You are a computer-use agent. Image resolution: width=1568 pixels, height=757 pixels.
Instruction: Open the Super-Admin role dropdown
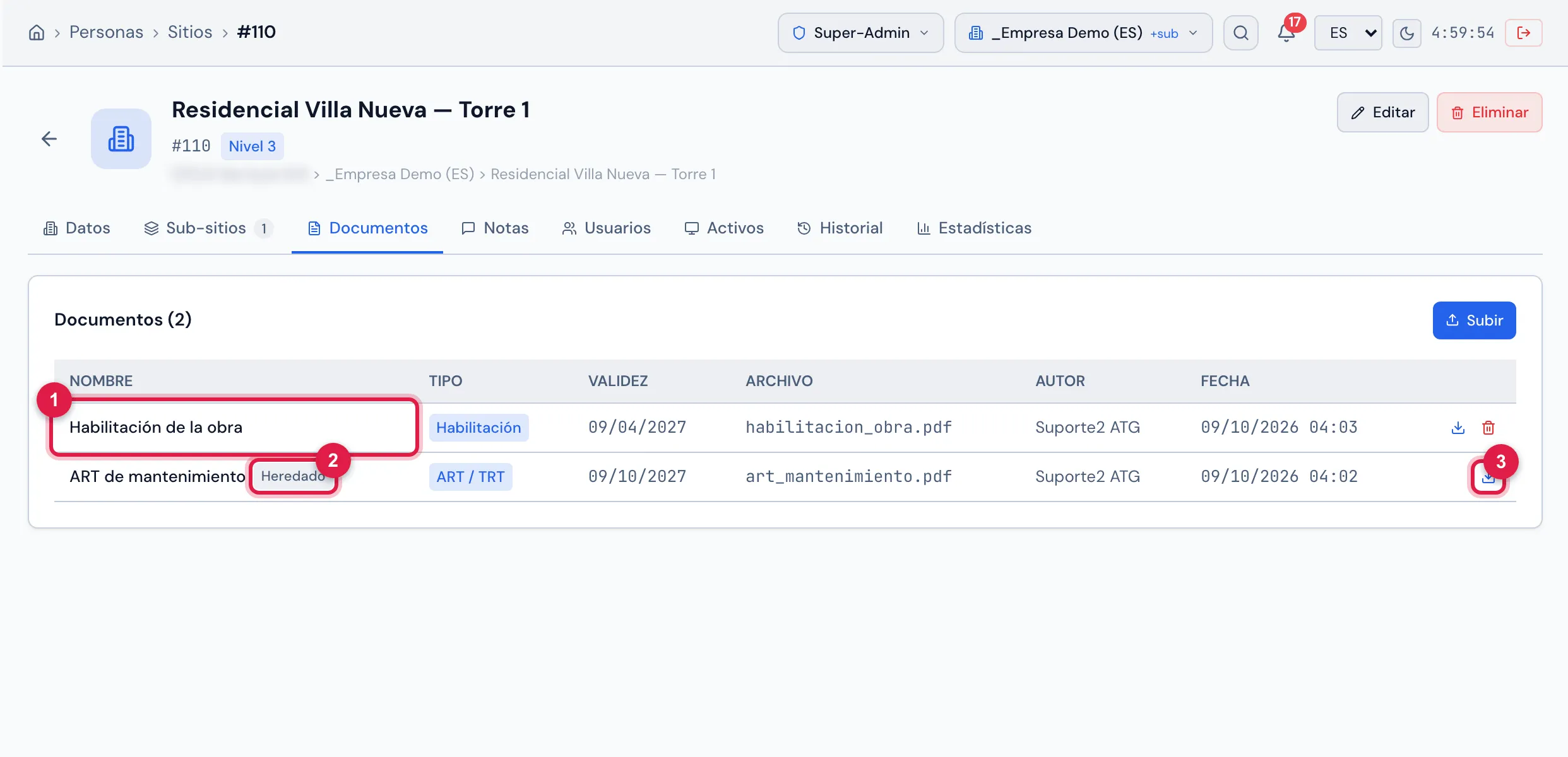[x=860, y=33]
